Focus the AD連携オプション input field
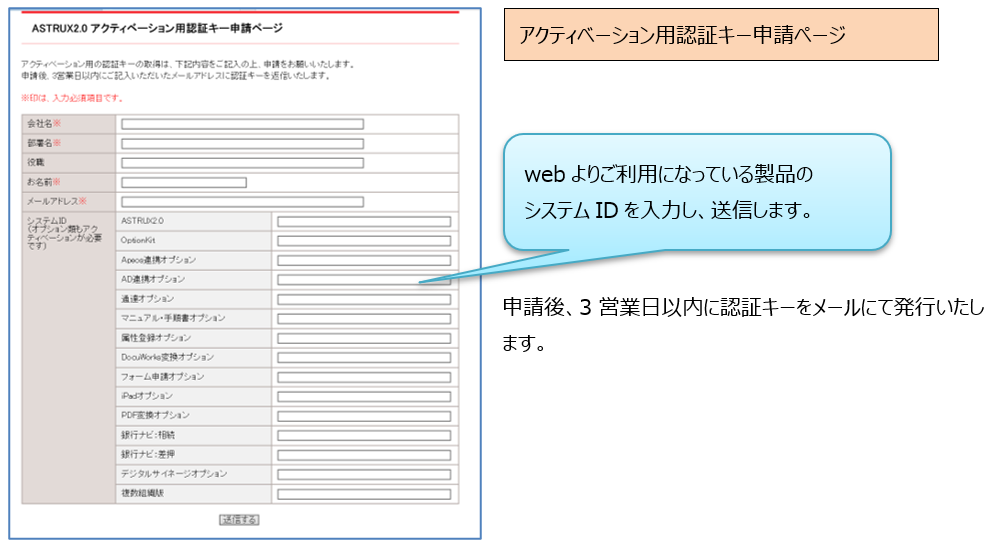This screenshot has height=547, width=994. [364, 280]
